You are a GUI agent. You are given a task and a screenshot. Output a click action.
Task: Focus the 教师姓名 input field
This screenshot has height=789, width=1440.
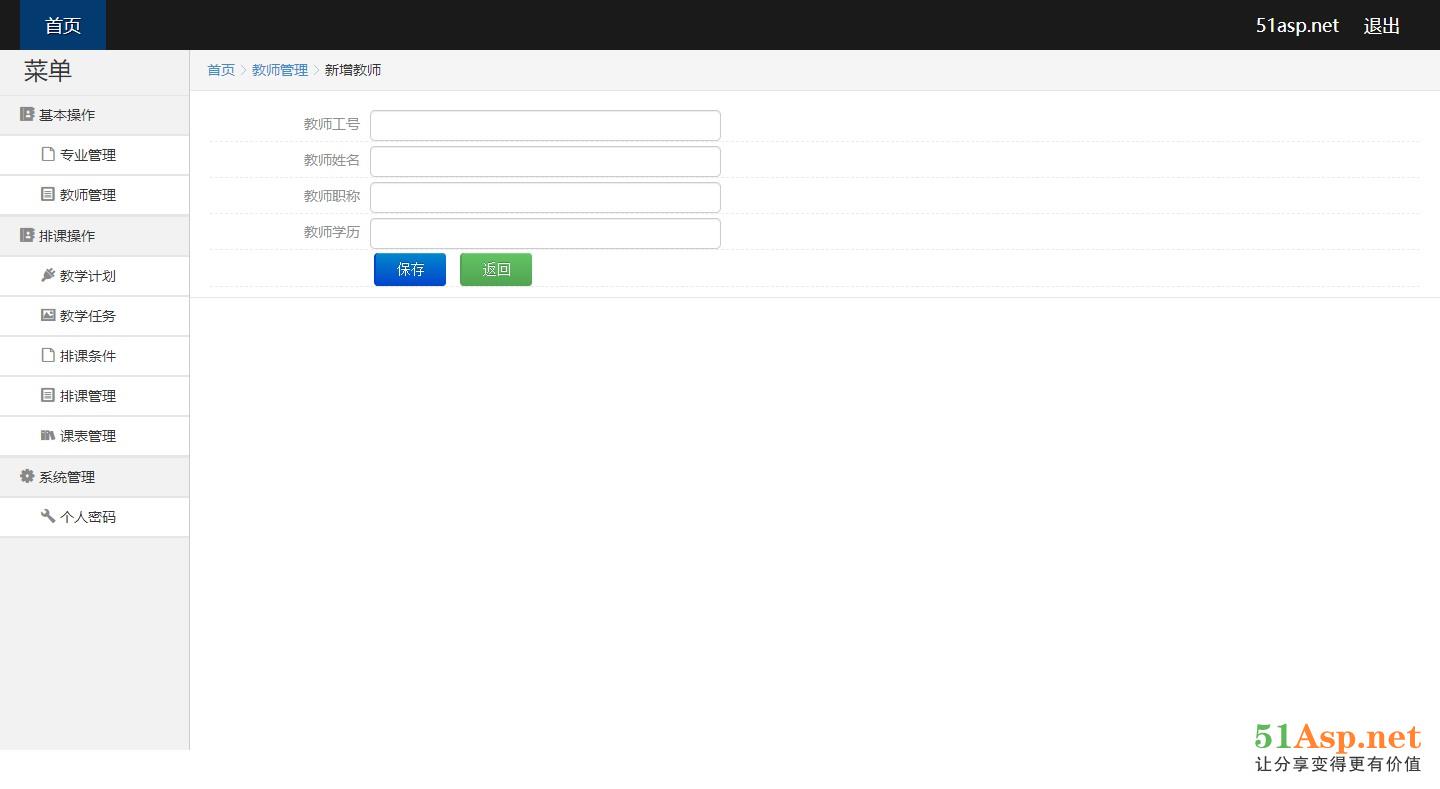[545, 161]
